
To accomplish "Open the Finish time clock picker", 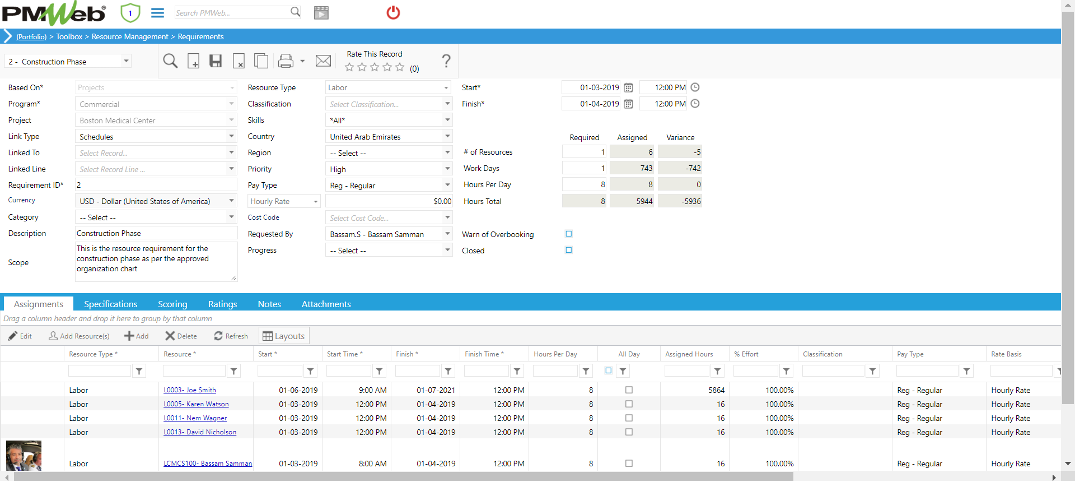I will point(694,104).
